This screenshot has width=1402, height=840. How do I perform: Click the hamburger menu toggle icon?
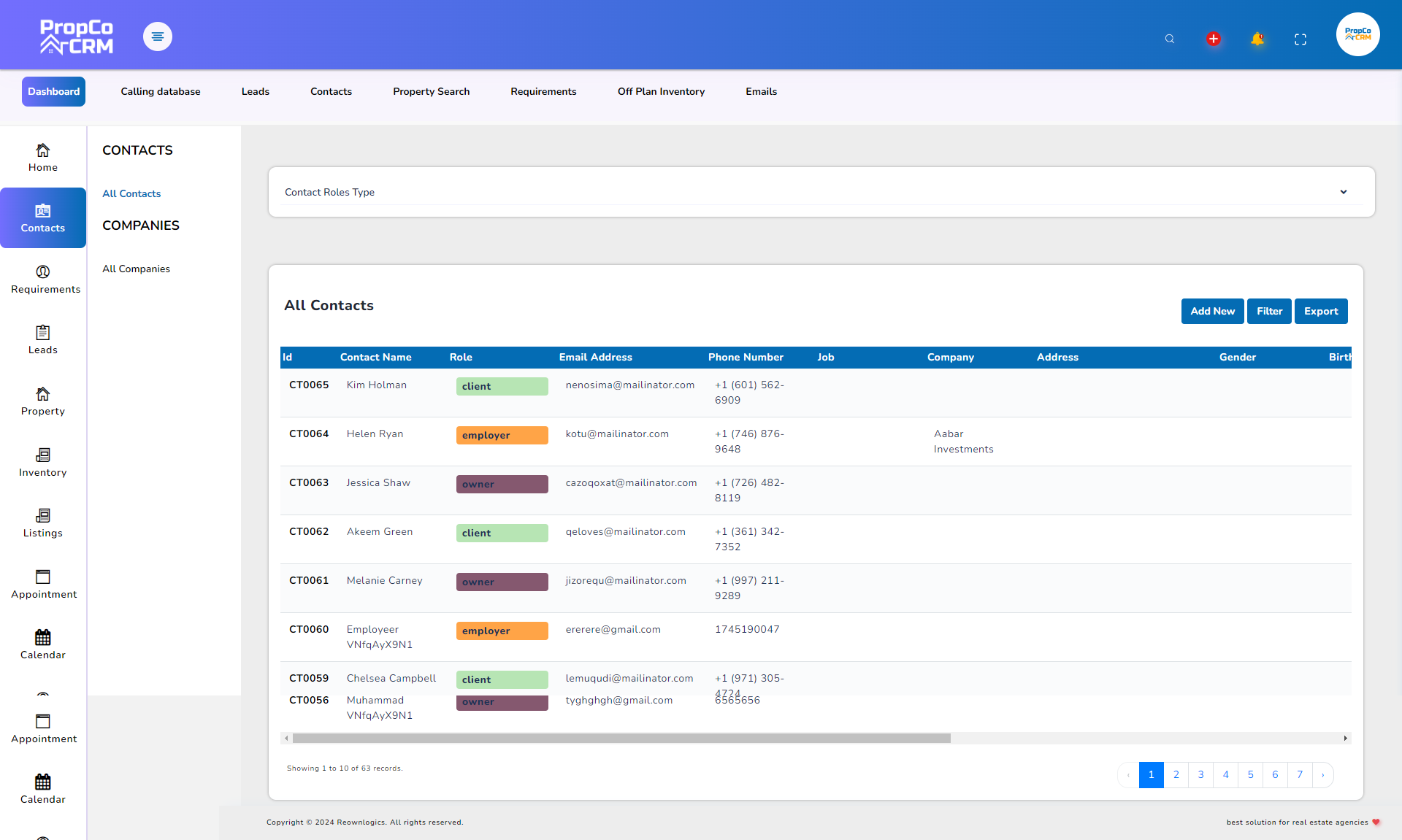click(x=157, y=36)
